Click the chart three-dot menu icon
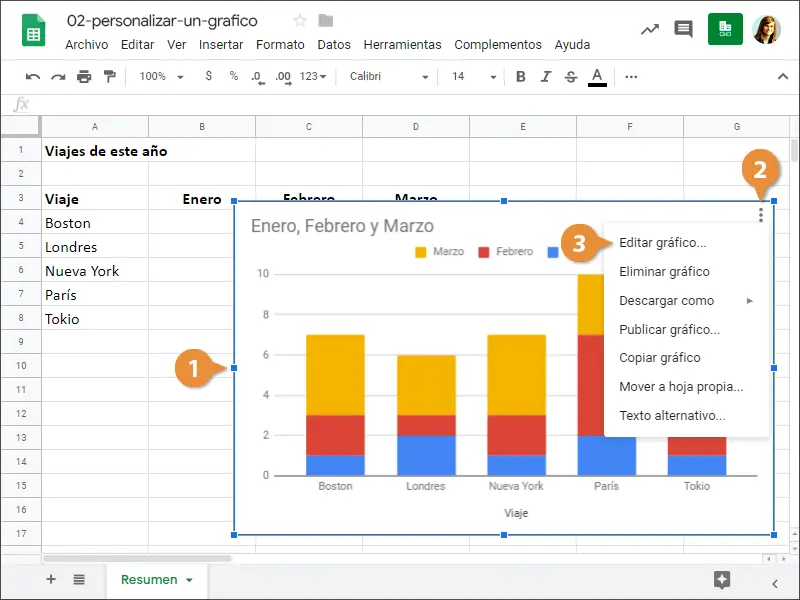 click(761, 214)
